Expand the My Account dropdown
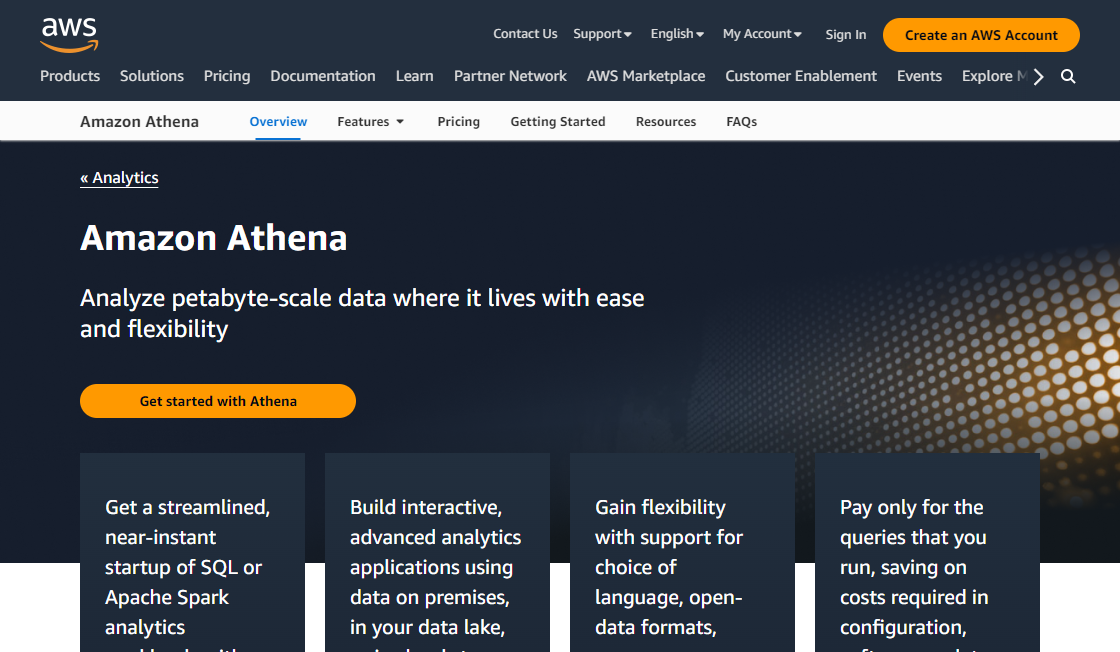Screen dimensions: 1120x652 (761, 33)
